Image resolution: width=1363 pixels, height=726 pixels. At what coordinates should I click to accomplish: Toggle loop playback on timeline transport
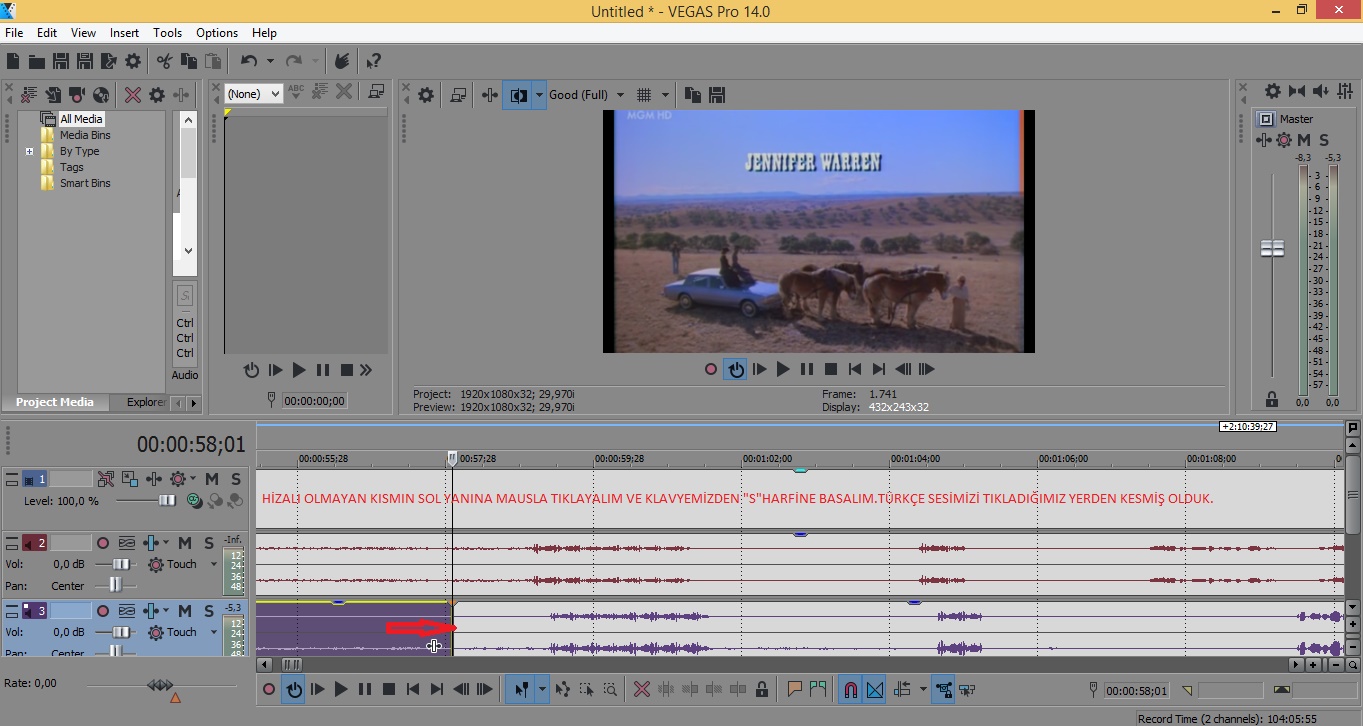(x=293, y=689)
